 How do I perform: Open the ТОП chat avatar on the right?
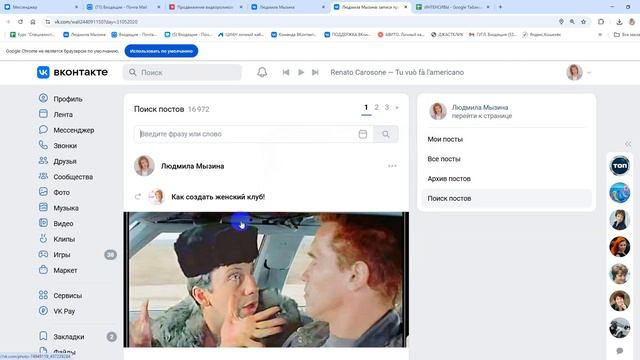point(620,166)
